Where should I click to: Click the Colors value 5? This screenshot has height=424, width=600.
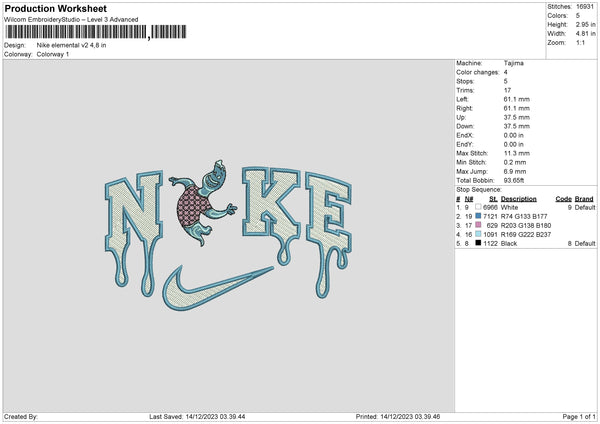[578, 16]
